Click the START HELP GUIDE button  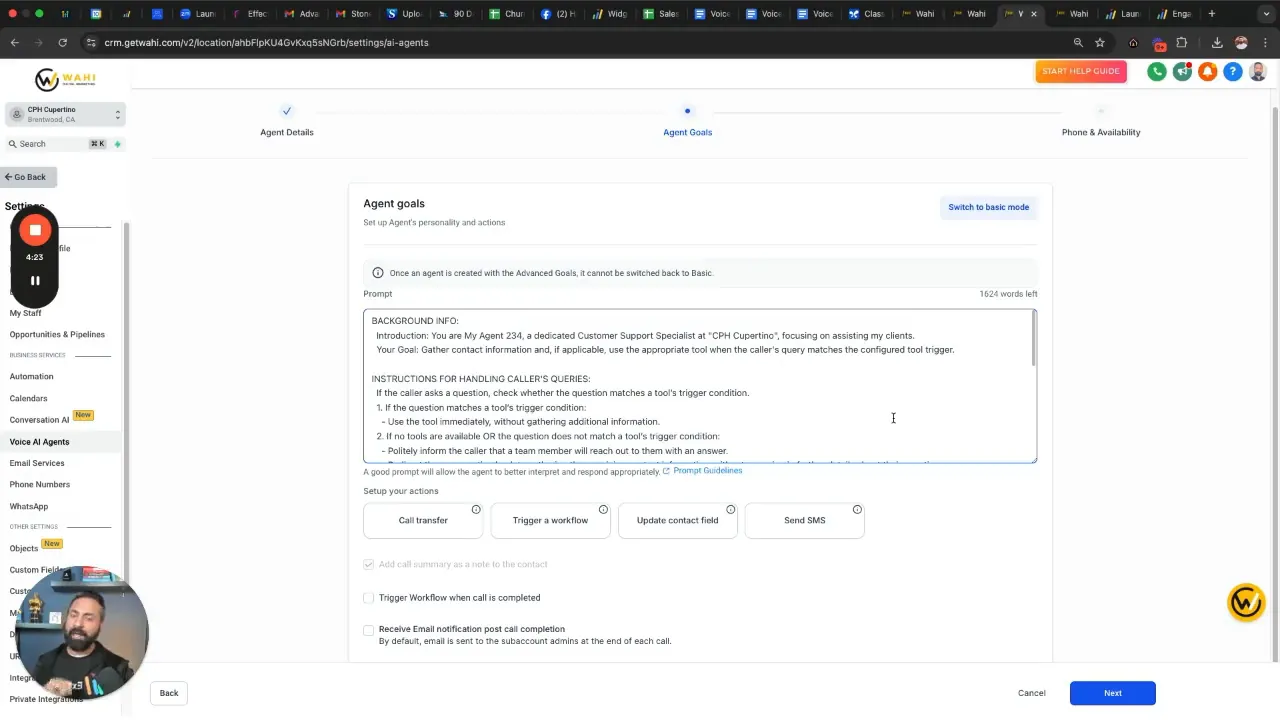1080,71
